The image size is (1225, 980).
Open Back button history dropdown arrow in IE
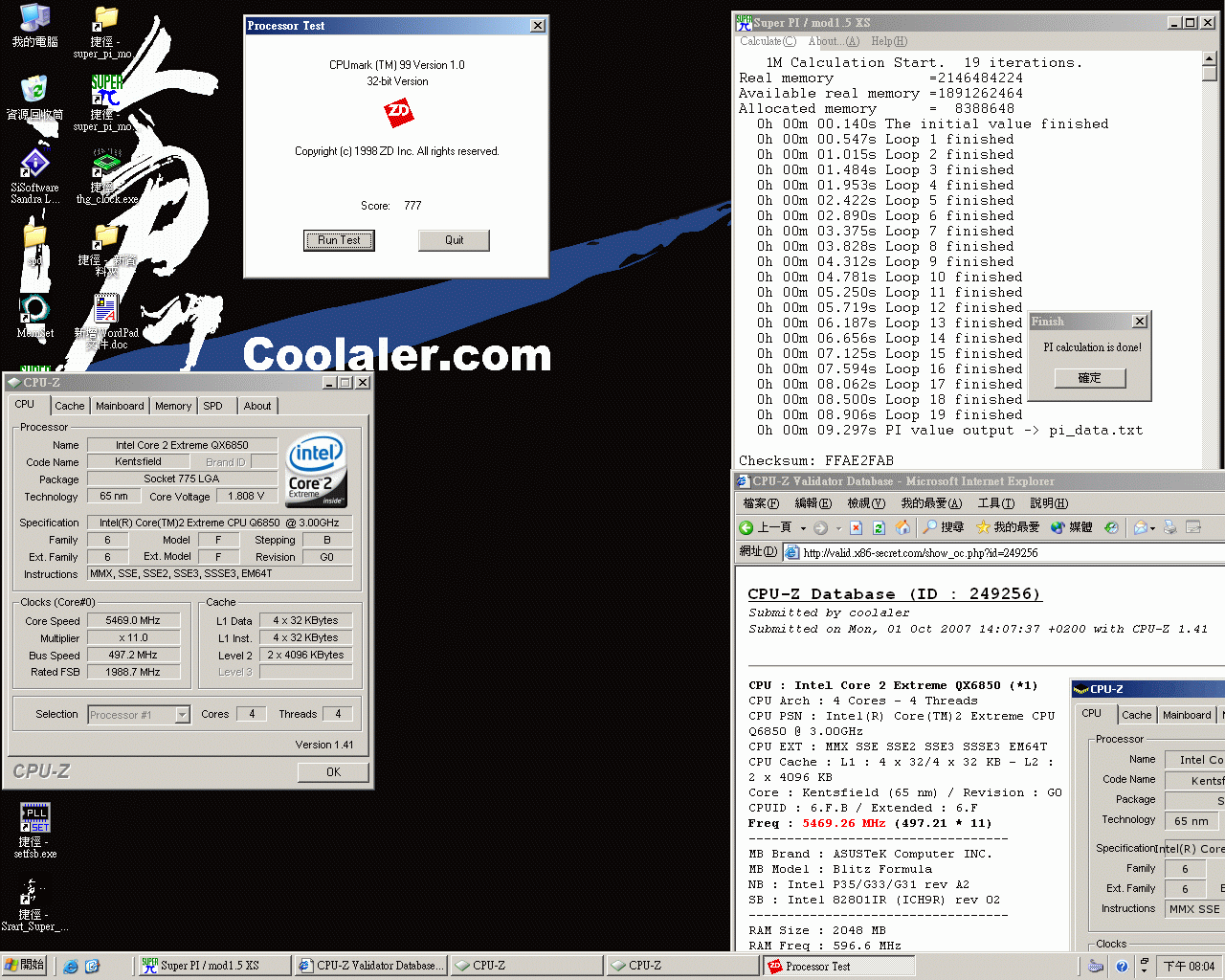coord(803,528)
